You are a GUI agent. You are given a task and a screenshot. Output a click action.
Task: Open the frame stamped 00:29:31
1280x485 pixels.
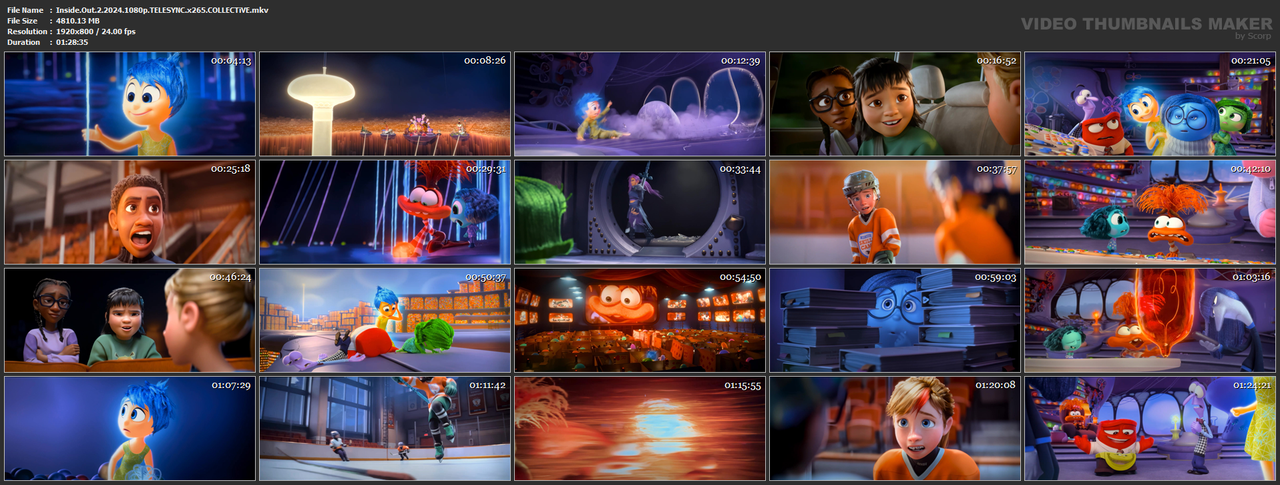coord(385,212)
